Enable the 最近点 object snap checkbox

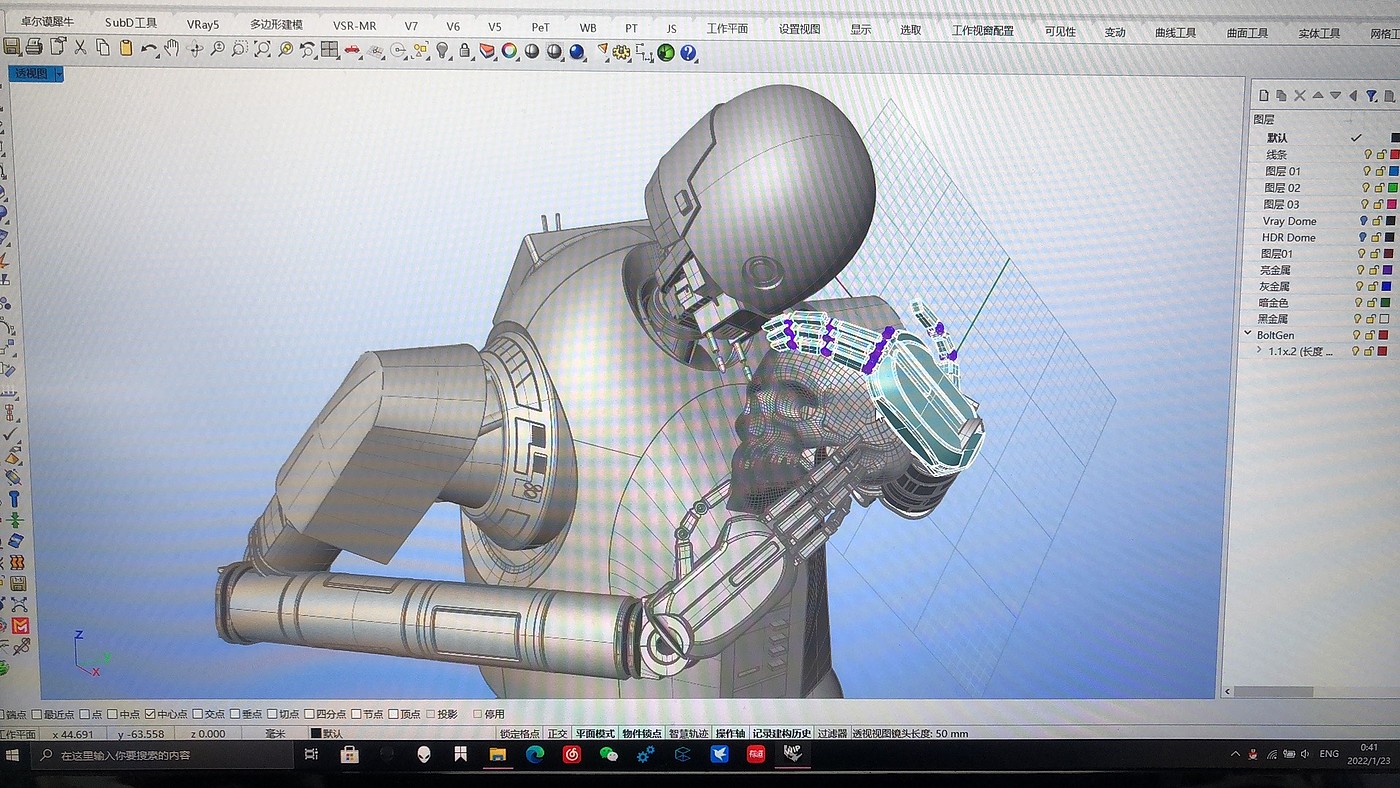click(37, 714)
